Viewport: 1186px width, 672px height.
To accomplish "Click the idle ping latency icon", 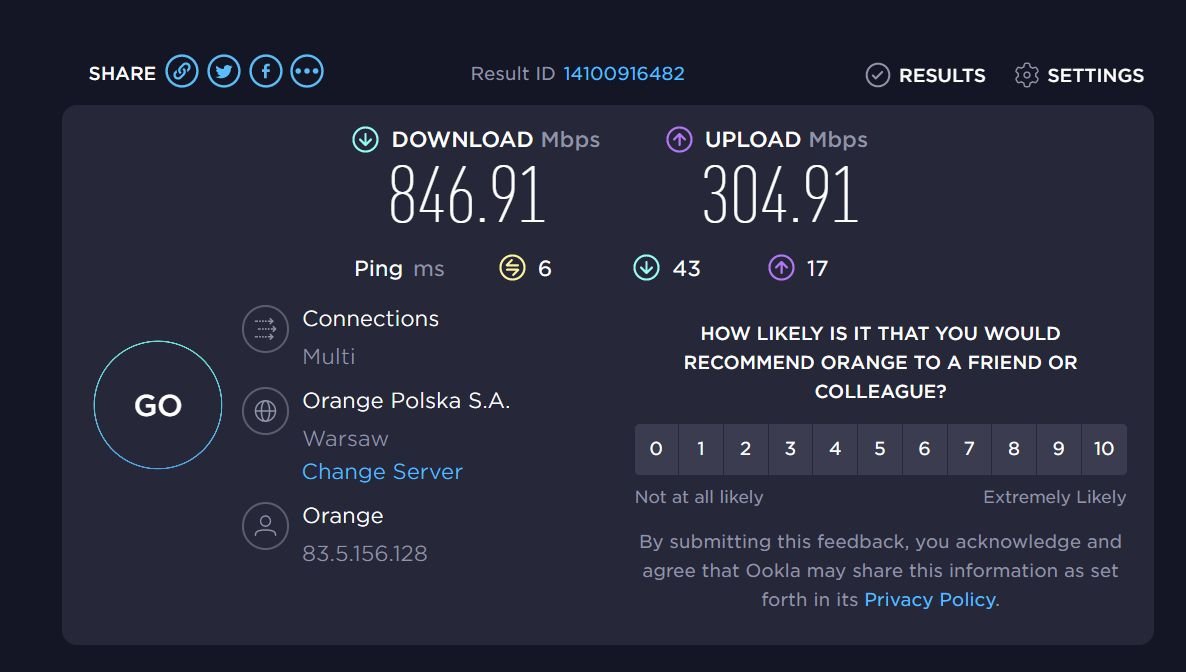I will tap(512, 268).
